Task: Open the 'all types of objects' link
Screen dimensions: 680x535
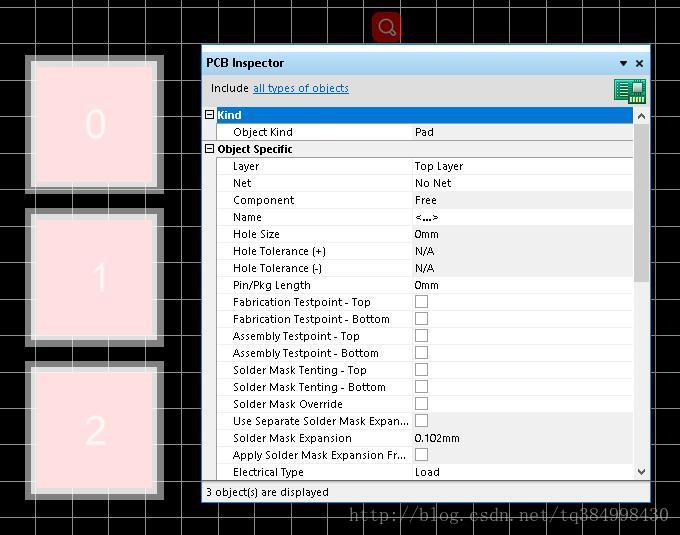Action: [301, 88]
